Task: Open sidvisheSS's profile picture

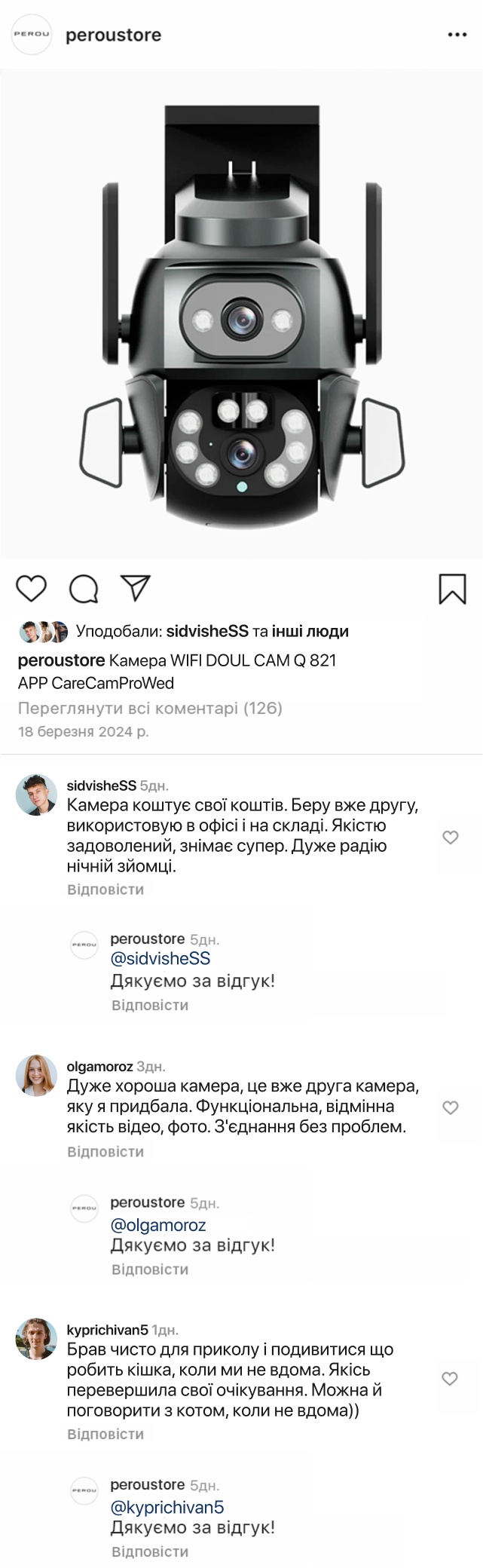Action: [x=36, y=795]
